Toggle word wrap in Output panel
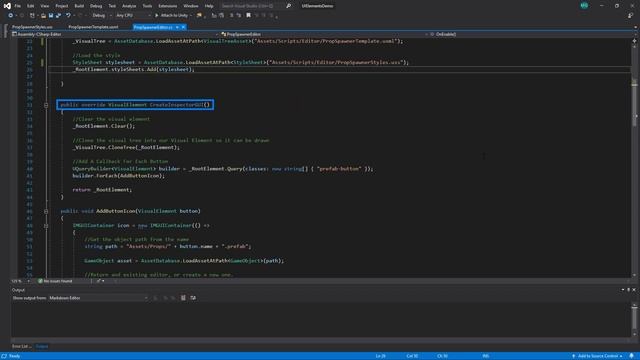The image size is (640, 360). [x=193, y=298]
